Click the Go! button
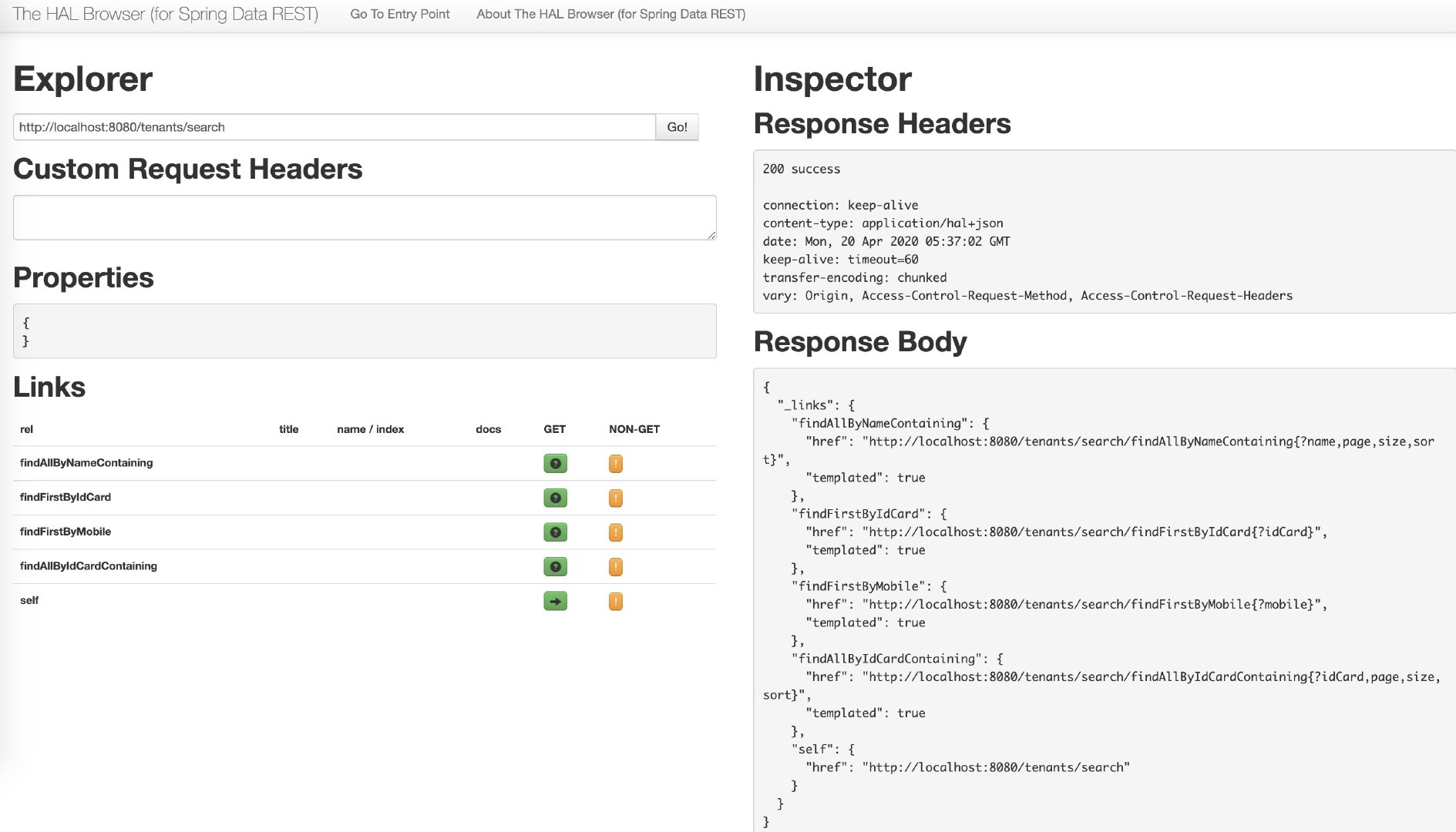 676,126
